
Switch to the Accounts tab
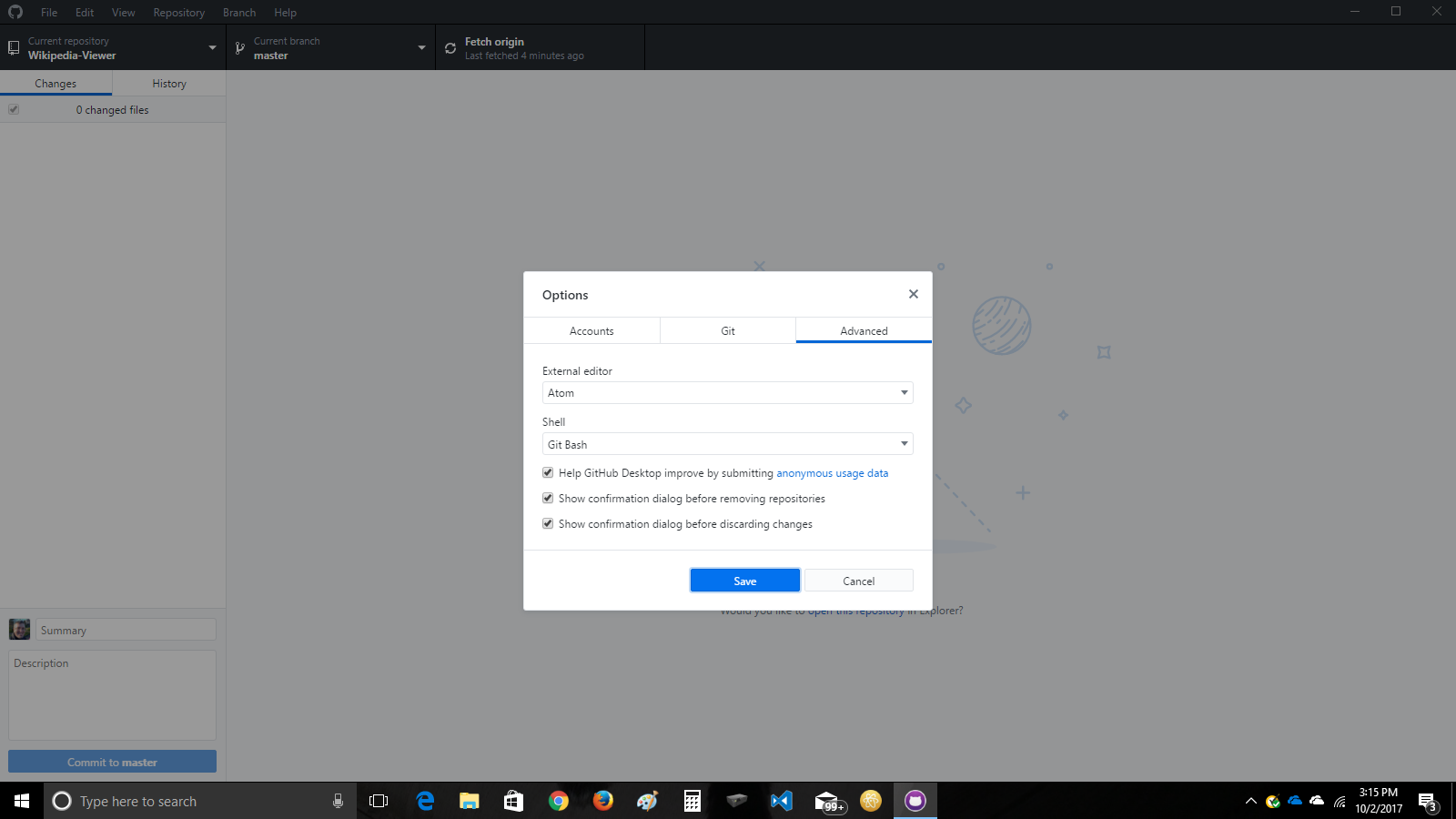[591, 330]
